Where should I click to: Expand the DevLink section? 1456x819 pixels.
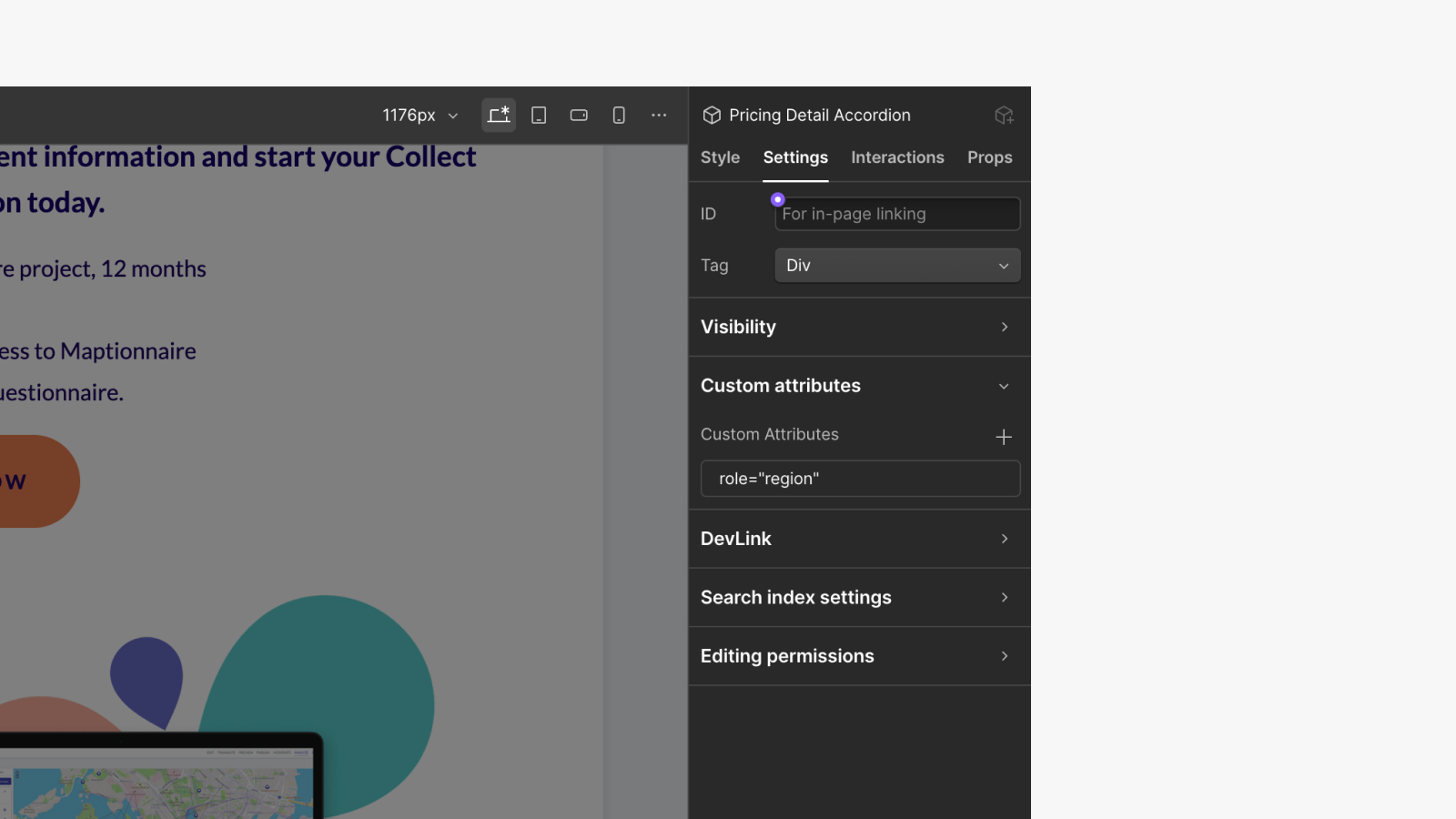pyautogui.click(x=859, y=539)
